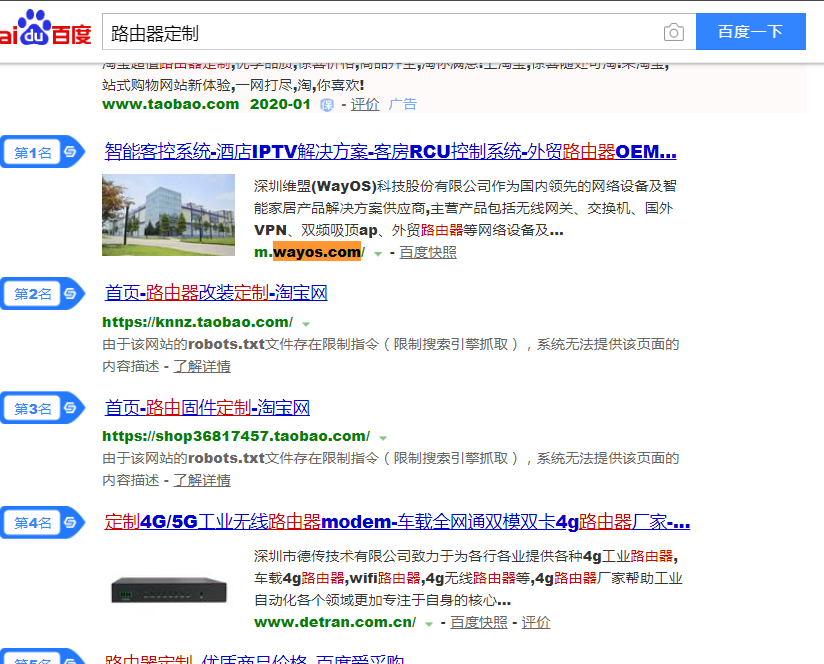Click www.detran.com.cn/ URL
The image size is (824, 664).
(x=335, y=622)
